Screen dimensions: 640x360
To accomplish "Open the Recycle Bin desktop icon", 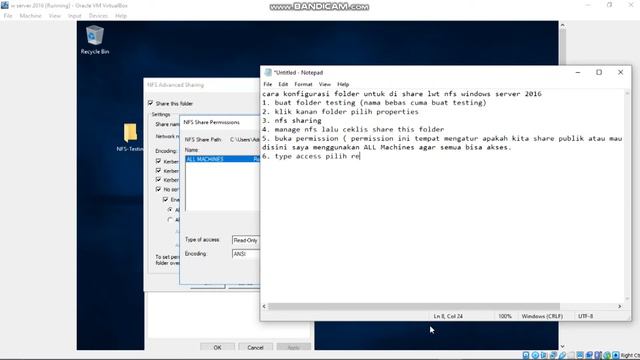I will pos(95,40).
